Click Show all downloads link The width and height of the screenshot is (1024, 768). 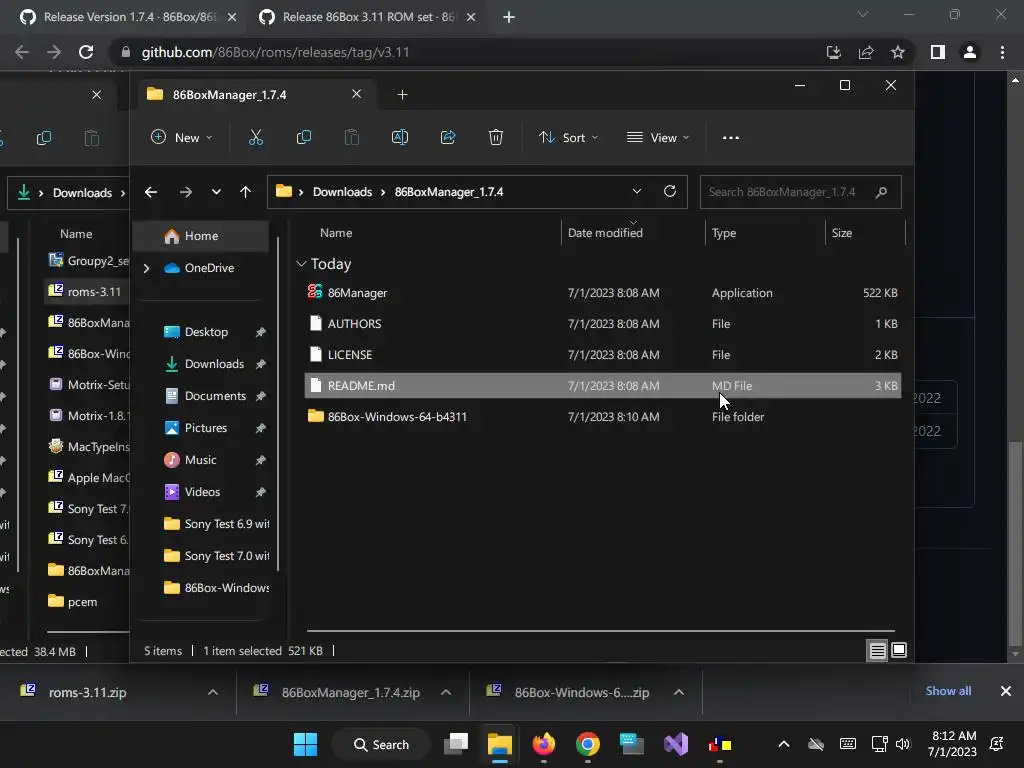(x=948, y=691)
